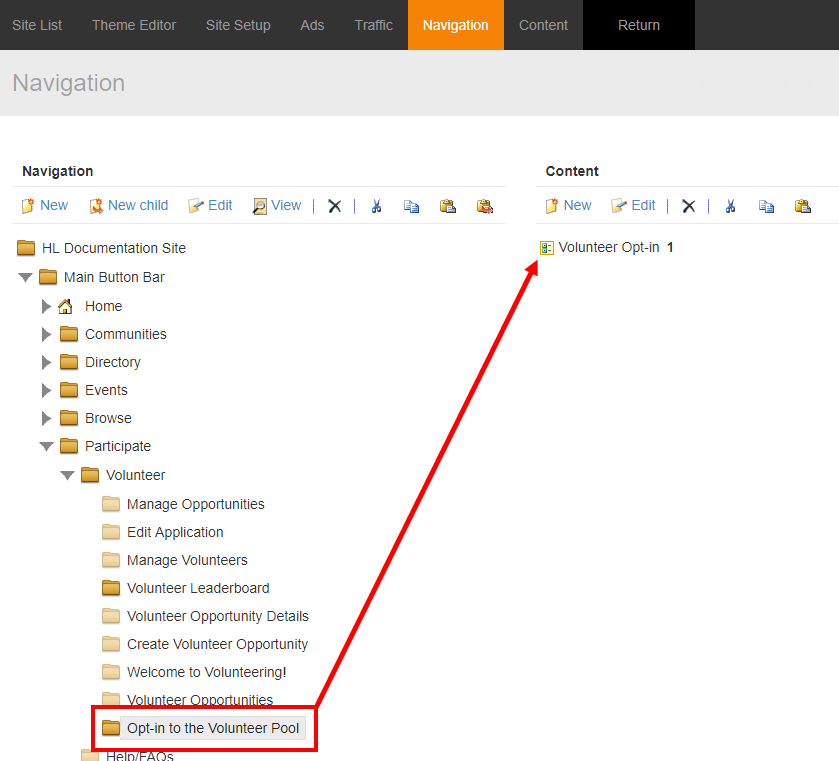839x761 pixels.
Task: Click the Participate folder icon
Action: coord(68,446)
